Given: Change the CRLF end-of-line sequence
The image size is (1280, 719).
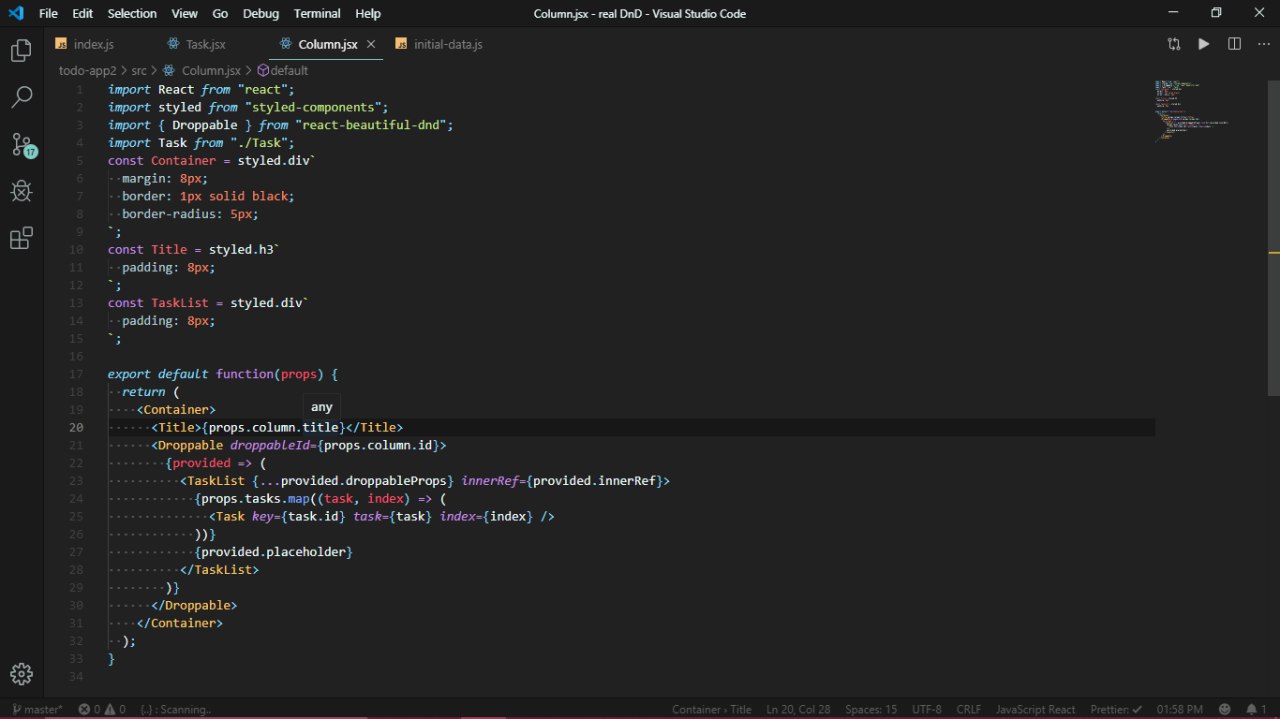Looking at the screenshot, I should tap(968, 709).
